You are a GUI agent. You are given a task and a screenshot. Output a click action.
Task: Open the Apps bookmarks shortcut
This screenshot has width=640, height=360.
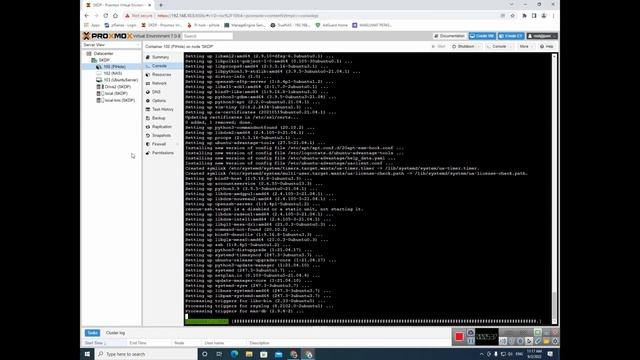coord(92,25)
